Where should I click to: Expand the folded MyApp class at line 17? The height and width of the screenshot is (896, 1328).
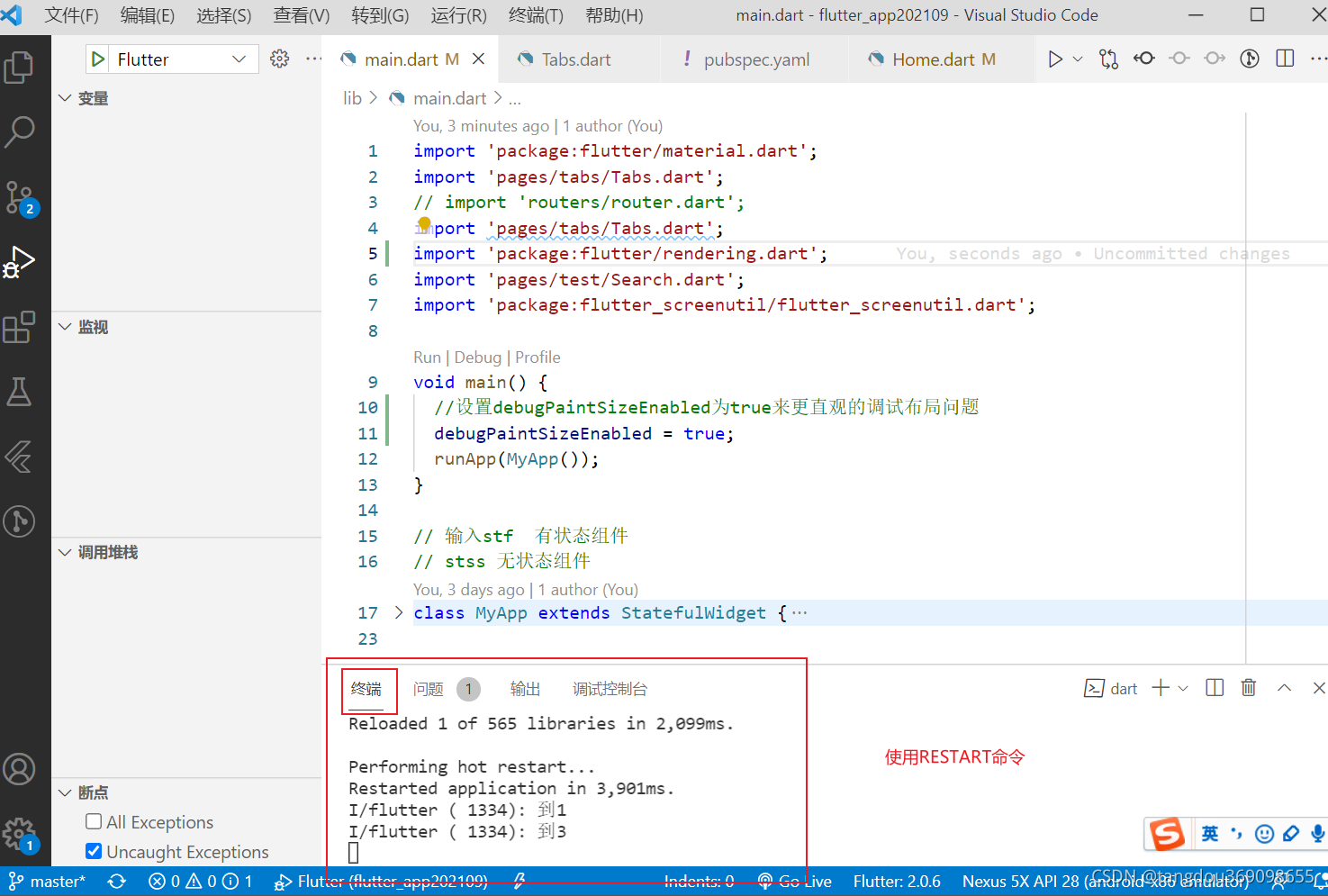pos(399,612)
